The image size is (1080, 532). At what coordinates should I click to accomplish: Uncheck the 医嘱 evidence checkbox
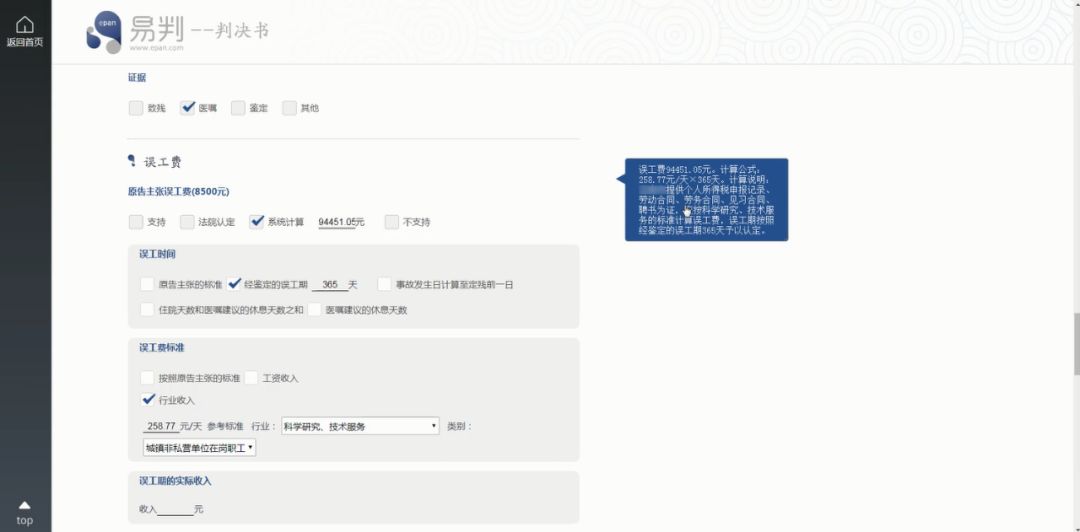pyautogui.click(x=187, y=108)
